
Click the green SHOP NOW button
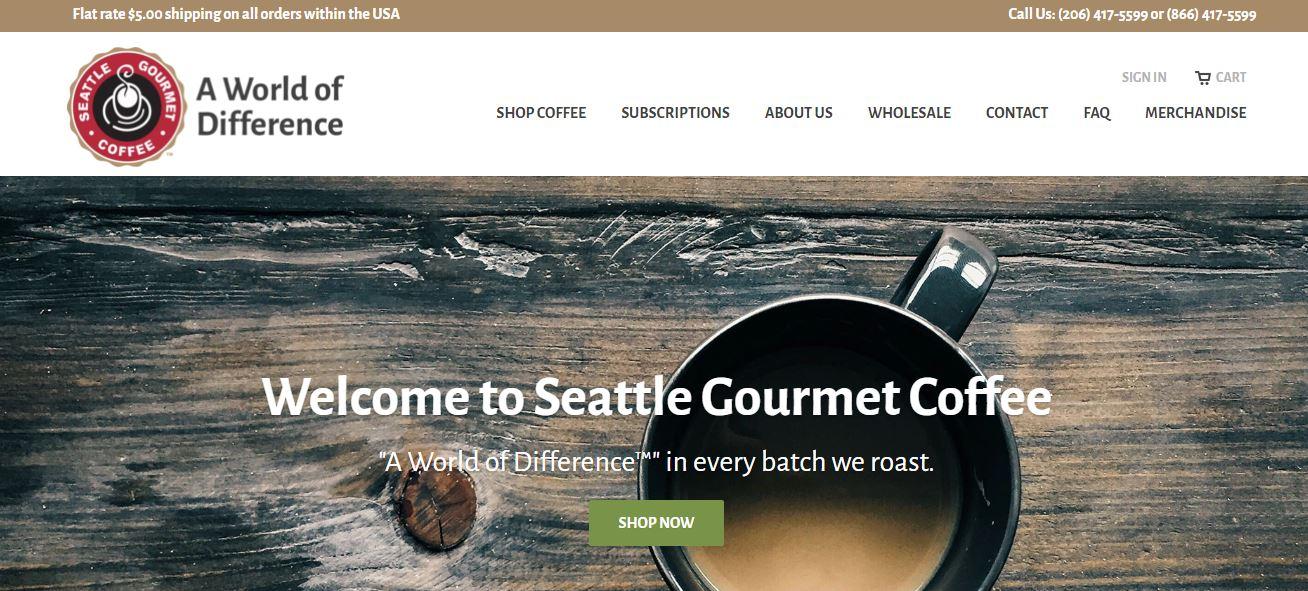pyautogui.click(x=656, y=523)
